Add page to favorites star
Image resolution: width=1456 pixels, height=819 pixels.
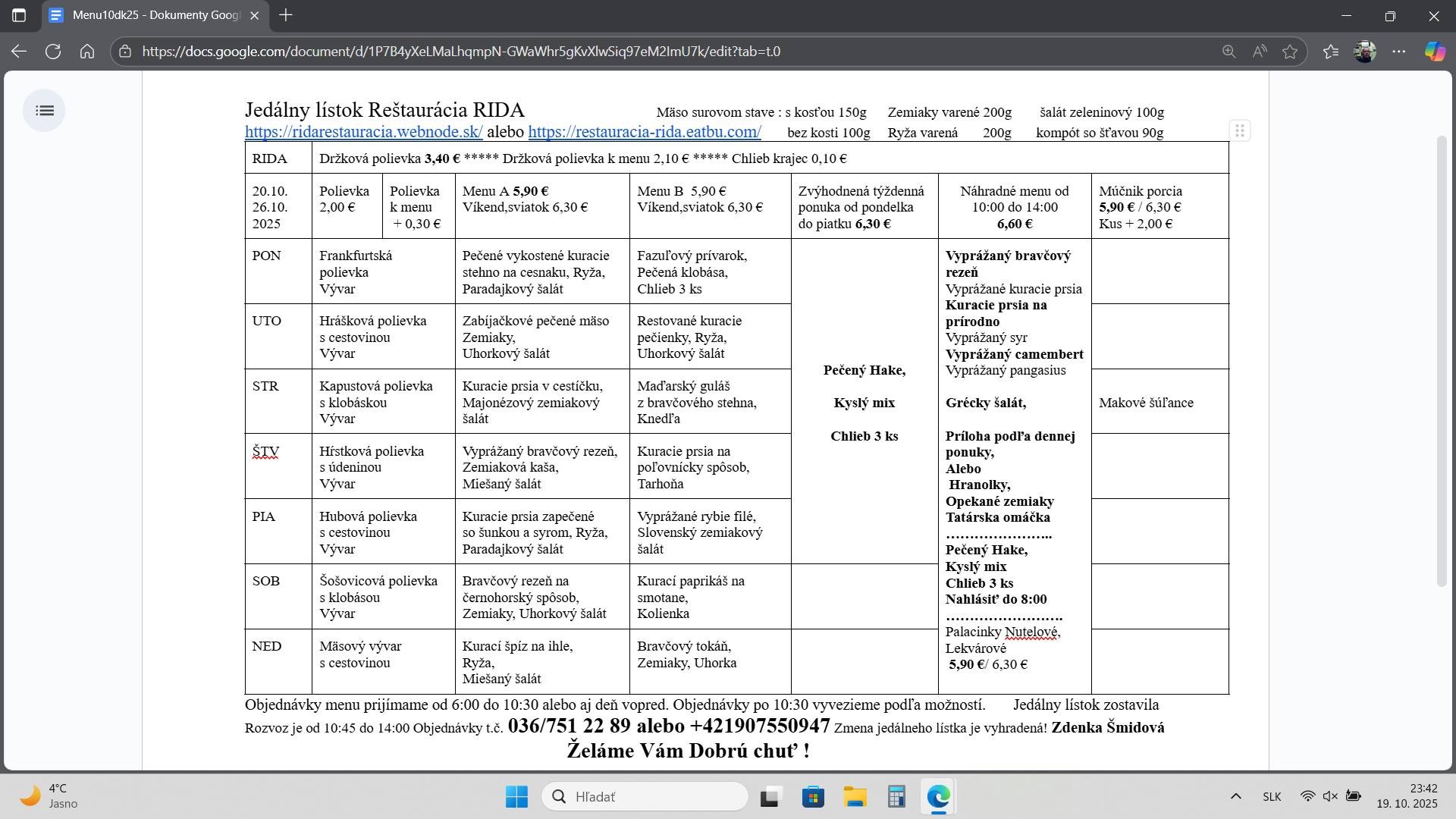pyautogui.click(x=1290, y=52)
